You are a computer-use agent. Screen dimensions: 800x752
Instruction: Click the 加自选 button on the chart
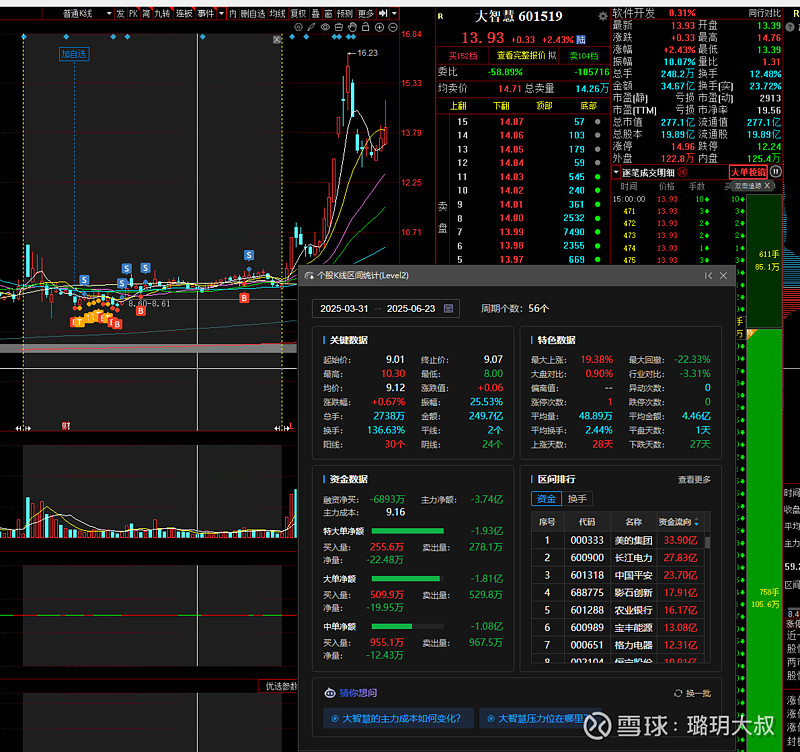click(x=74, y=54)
